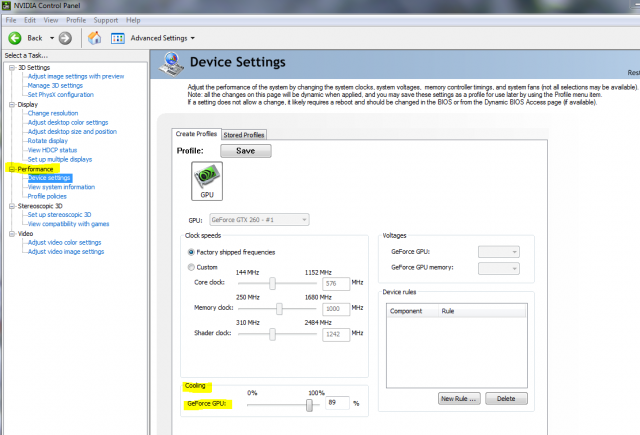
Task: Open Adjust desktop color settings
Action: 68,122
